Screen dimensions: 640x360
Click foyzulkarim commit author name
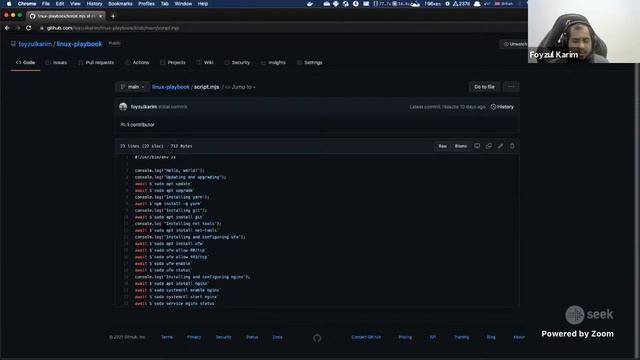pyautogui.click(x=144, y=107)
